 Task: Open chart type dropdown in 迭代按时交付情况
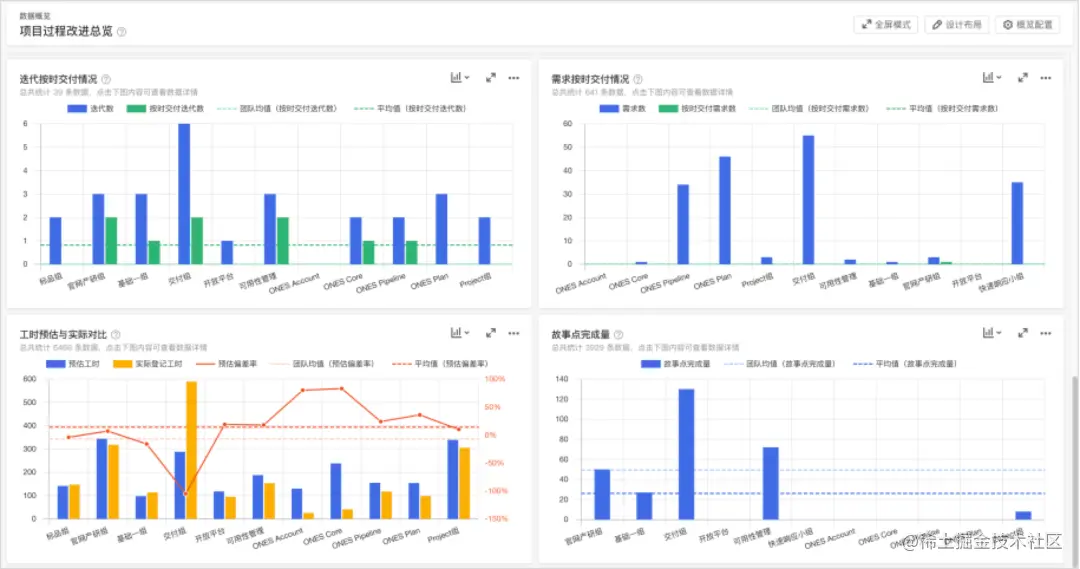click(x=460, y=78)
